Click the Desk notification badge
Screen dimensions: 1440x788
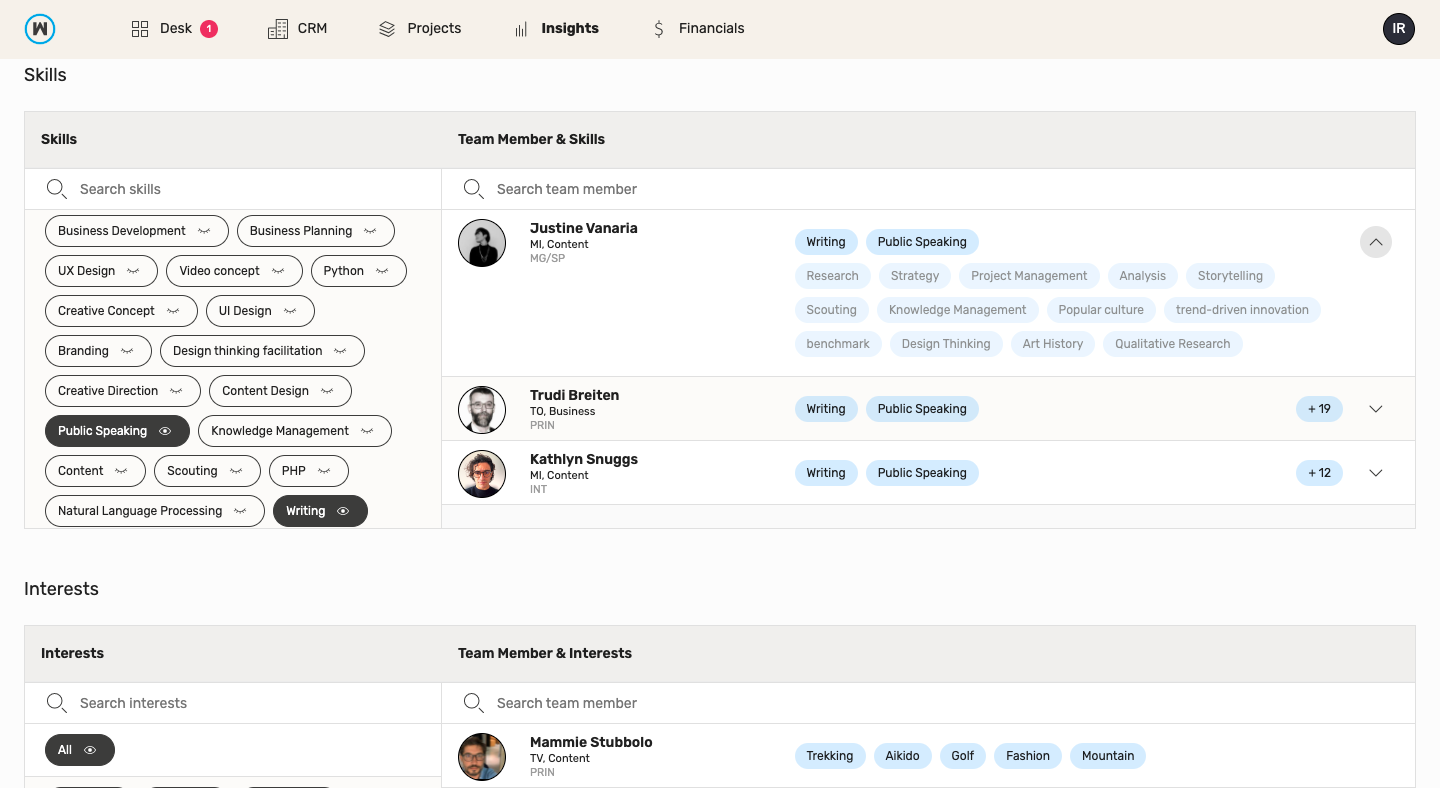click(x=209, y=29)
